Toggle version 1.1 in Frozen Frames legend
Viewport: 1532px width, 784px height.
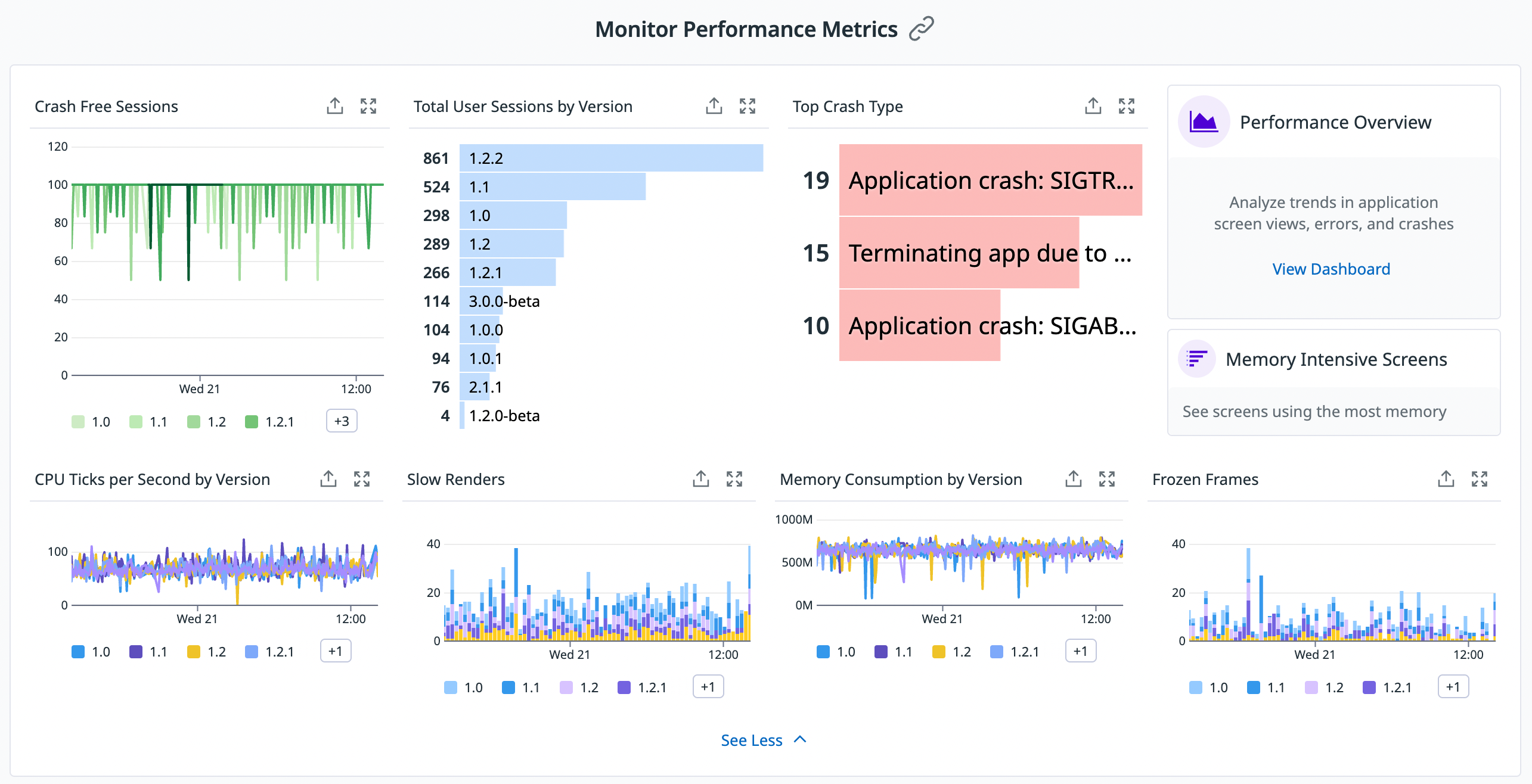point(1264,686)
